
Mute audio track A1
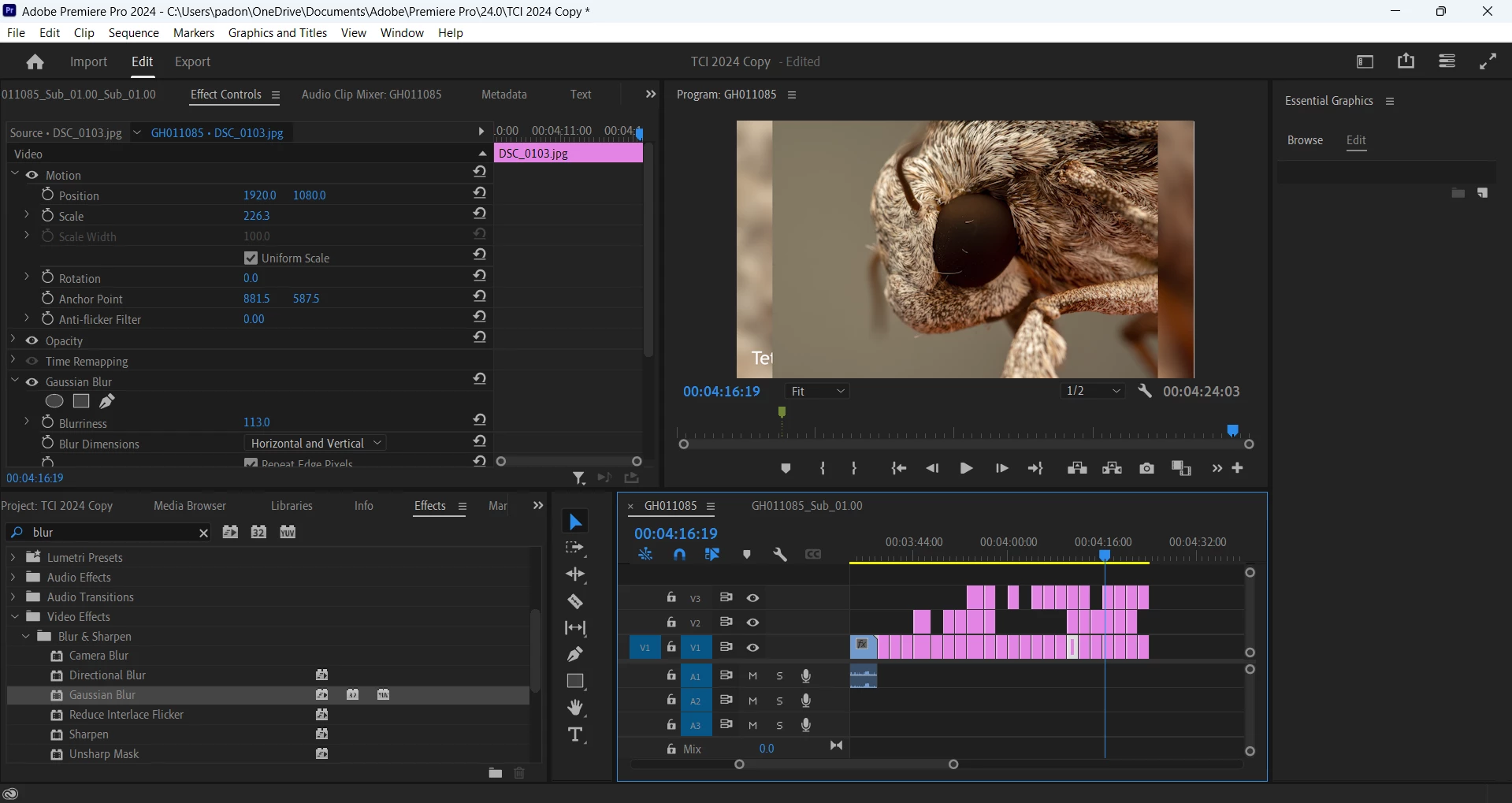[752, 676]
